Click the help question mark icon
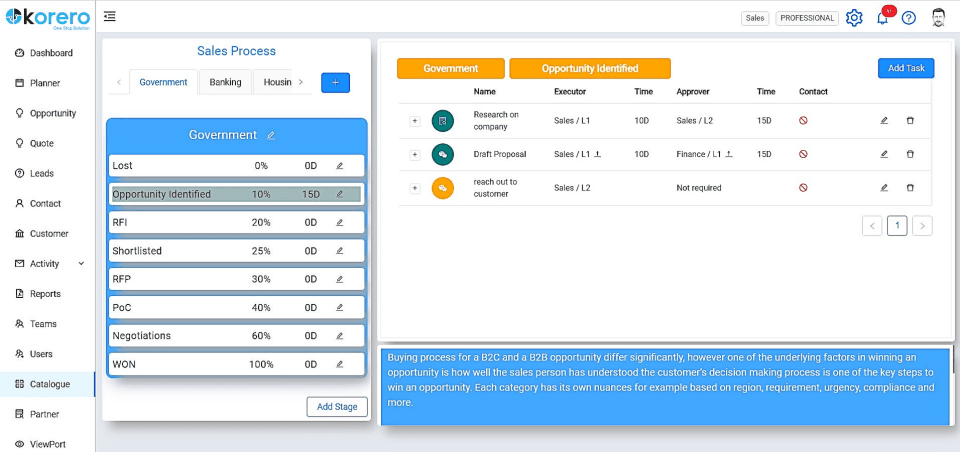 pyautogui.click(x=908, y=18)
